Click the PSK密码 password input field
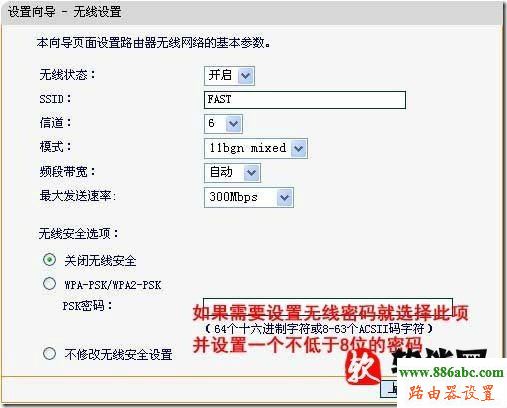This screenshot has height=408, width=507. 328,307
